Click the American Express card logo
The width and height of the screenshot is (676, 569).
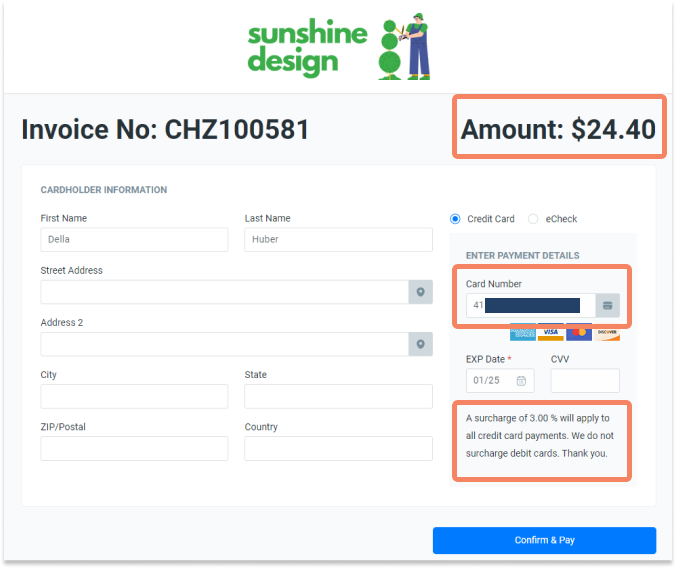(523, 332)
